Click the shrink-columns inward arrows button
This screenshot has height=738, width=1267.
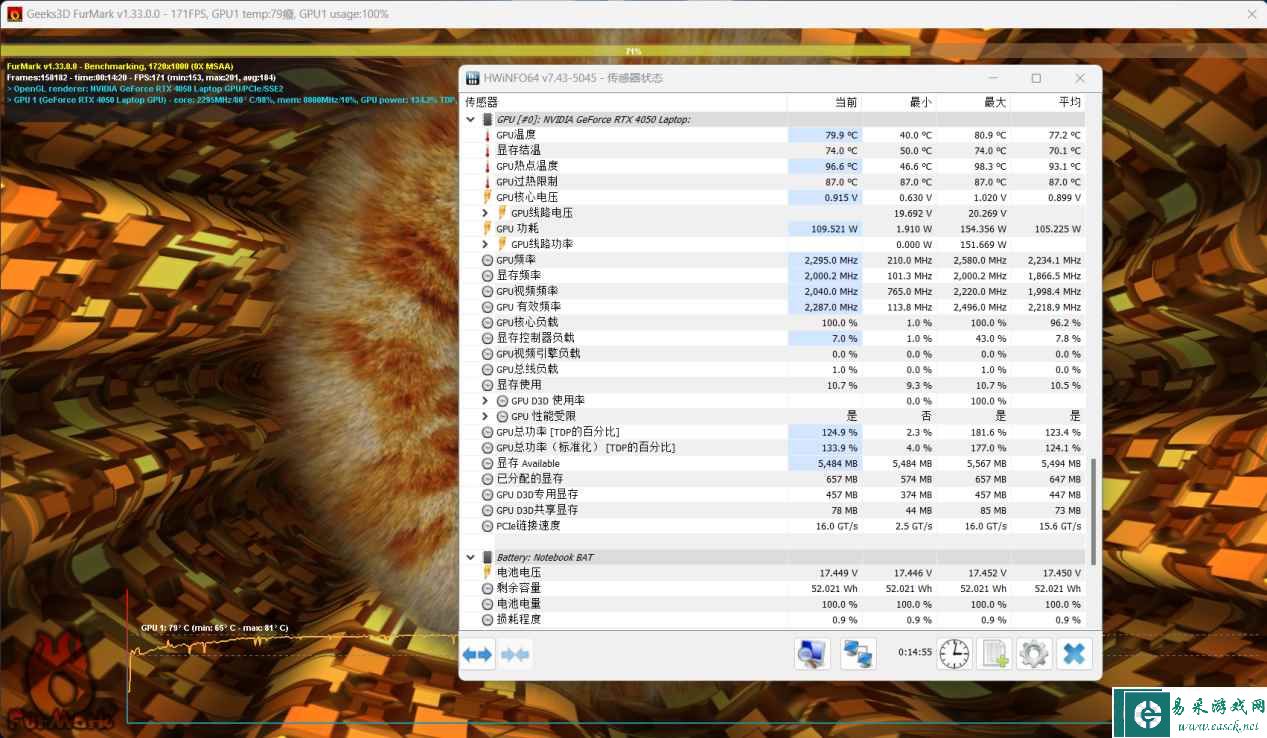pyautogui.click(x=515, y=655)
